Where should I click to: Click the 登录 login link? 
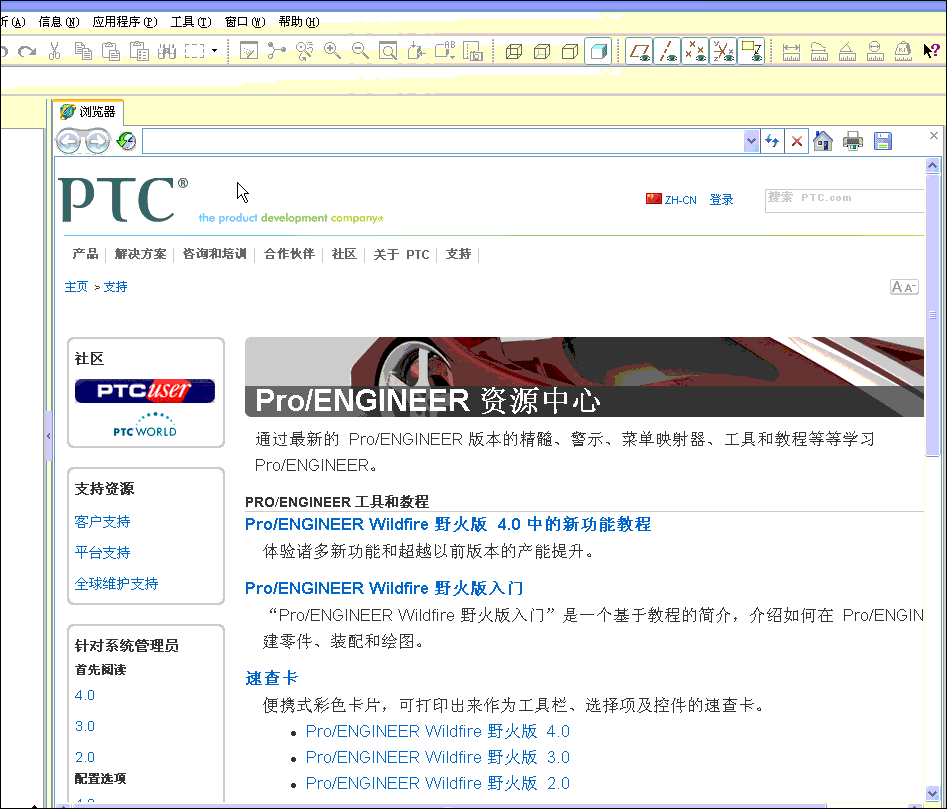[x=721, y=199]
